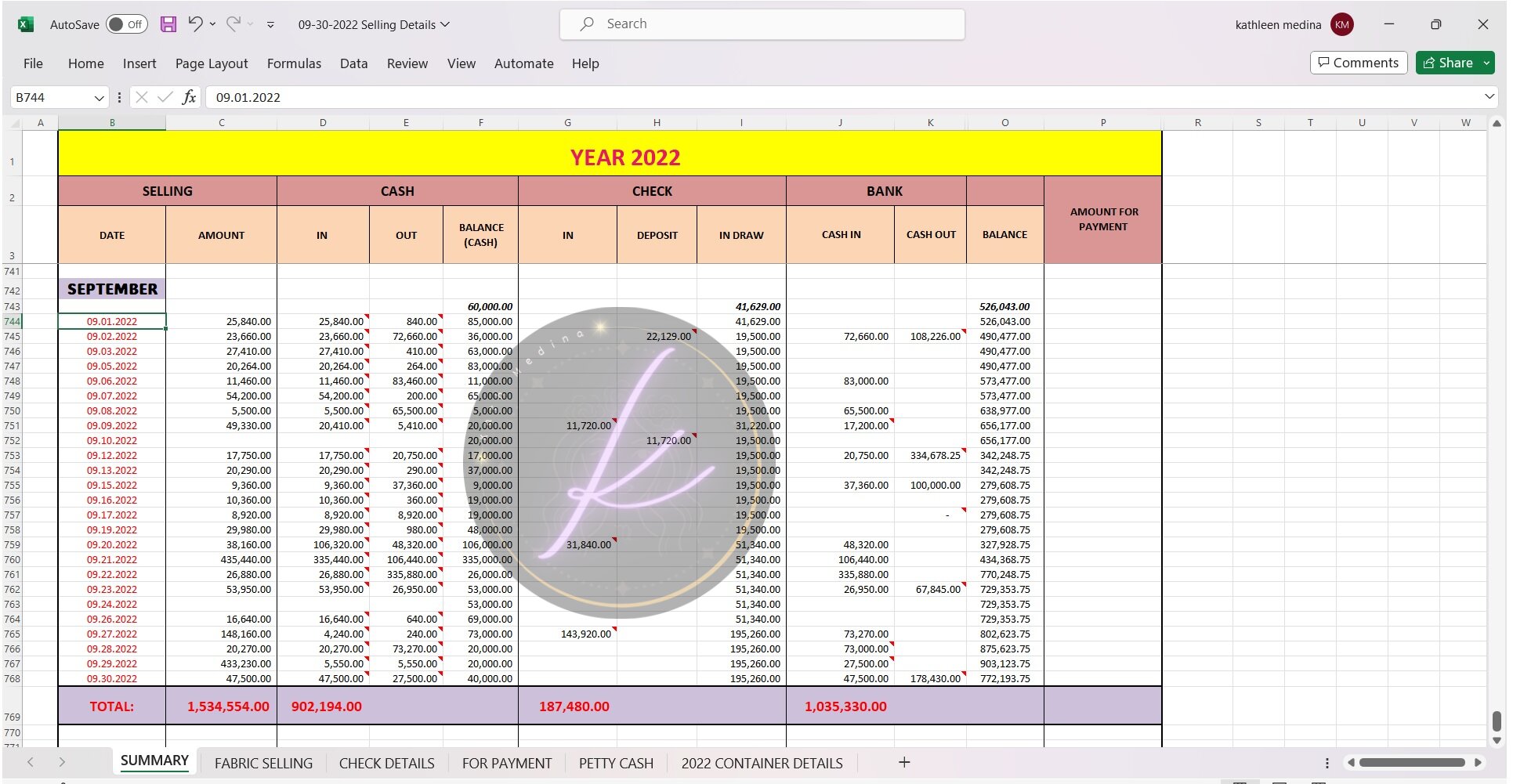Open the Data ribbon tab
This screenshot has width=1513, height=784.
[x=353, y=63]
